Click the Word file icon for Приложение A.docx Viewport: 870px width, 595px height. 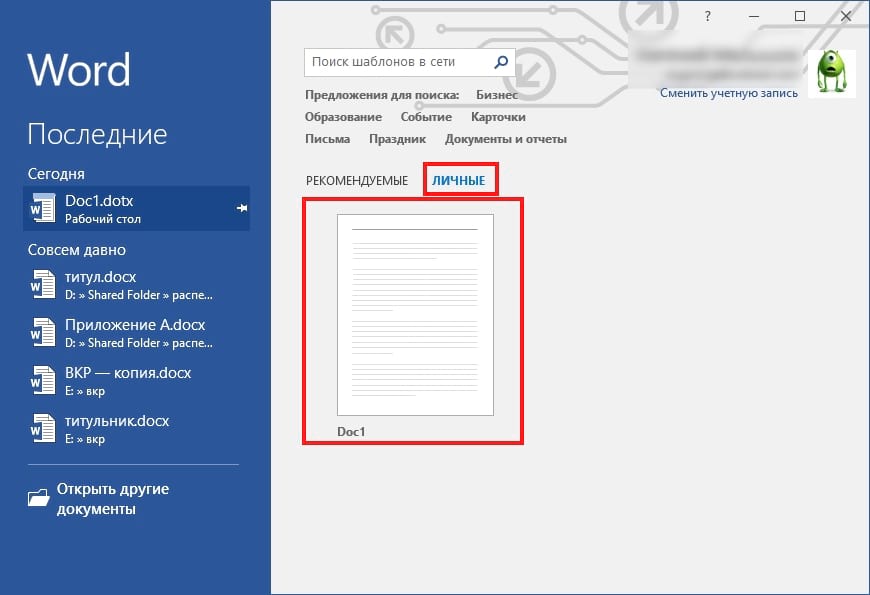tap(42, 333)
